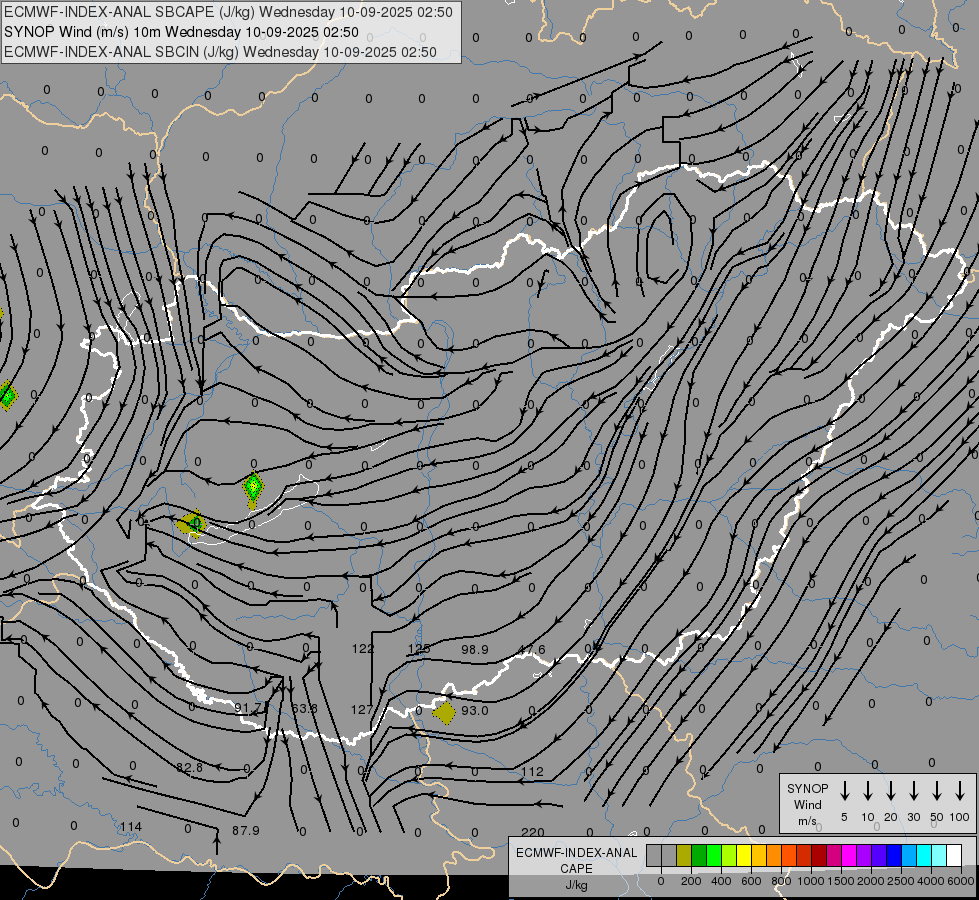Click the CAPE value 82.8
The width and height of the screenshot is (979, 900).
[189, 767]
